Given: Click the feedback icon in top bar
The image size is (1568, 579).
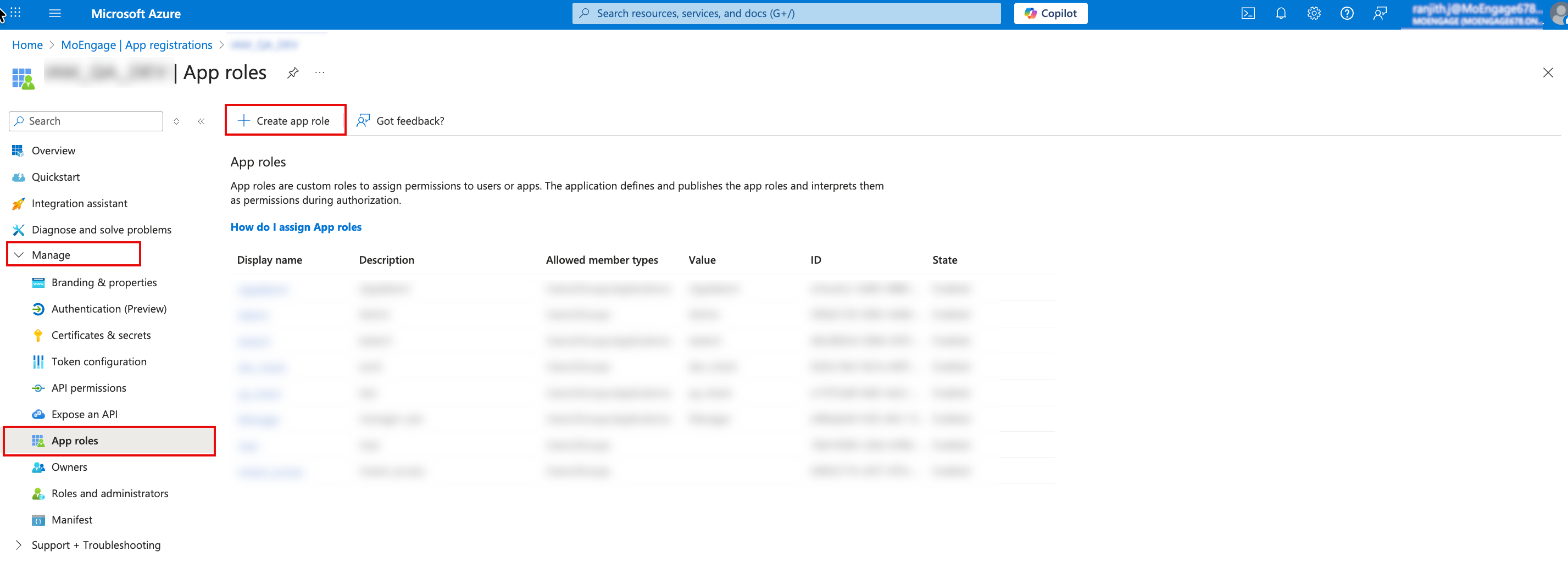Looking at the screenshot, I should coord(1380,13).
